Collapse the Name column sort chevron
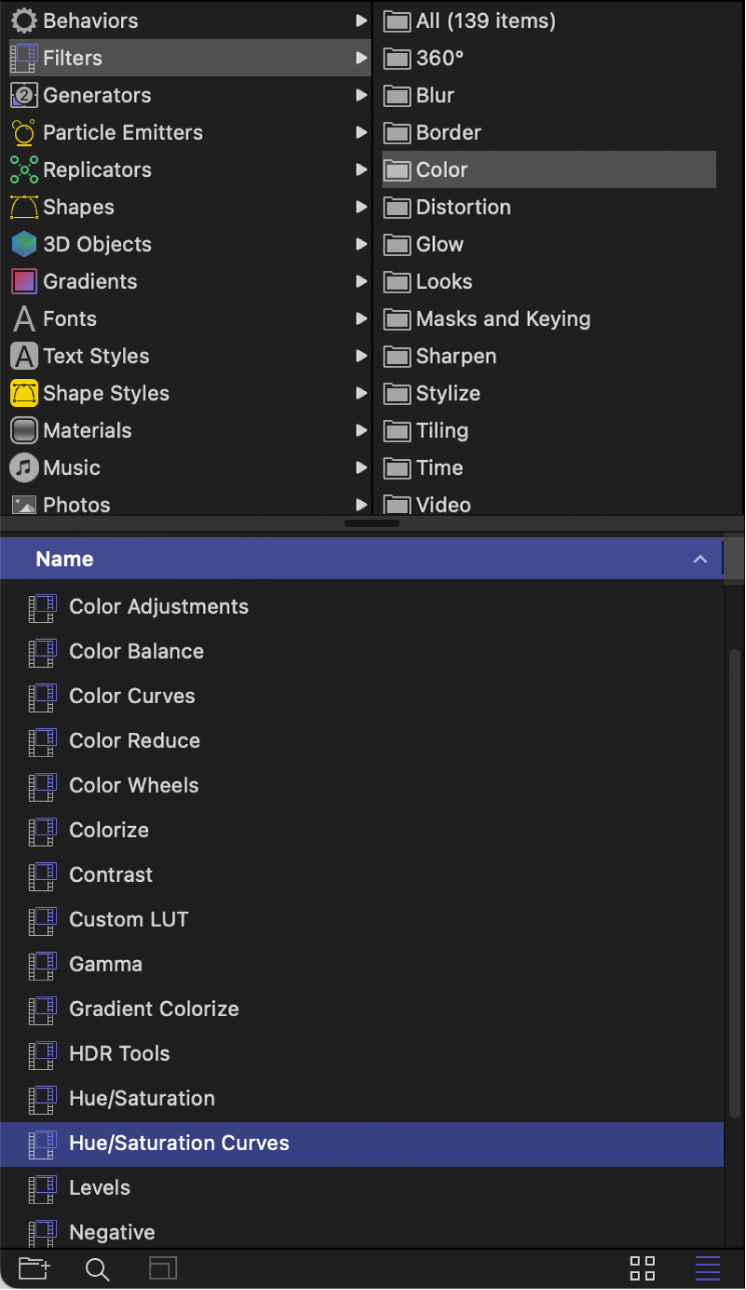 700,559
